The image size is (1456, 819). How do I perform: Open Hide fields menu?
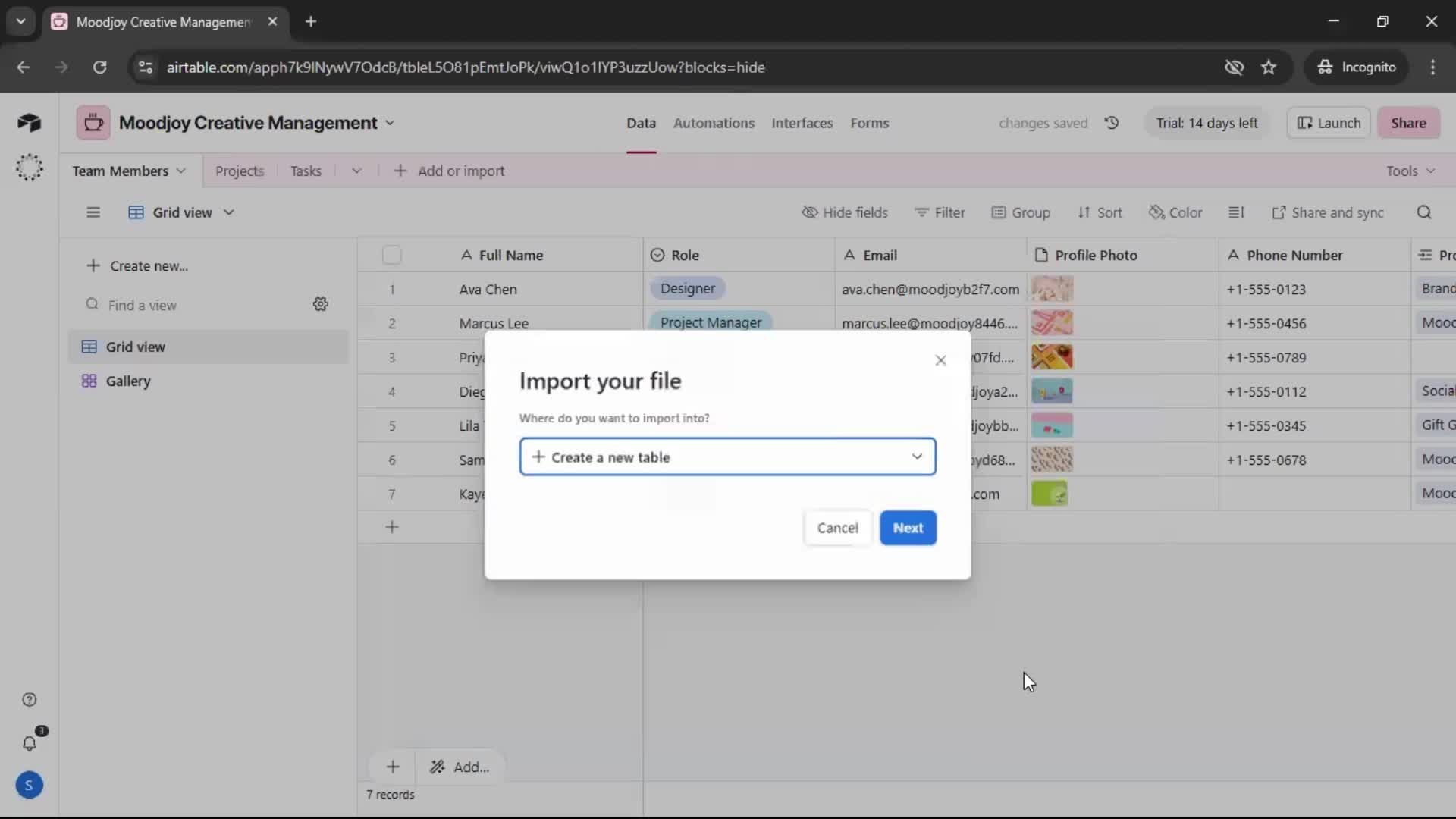[844, 212]
